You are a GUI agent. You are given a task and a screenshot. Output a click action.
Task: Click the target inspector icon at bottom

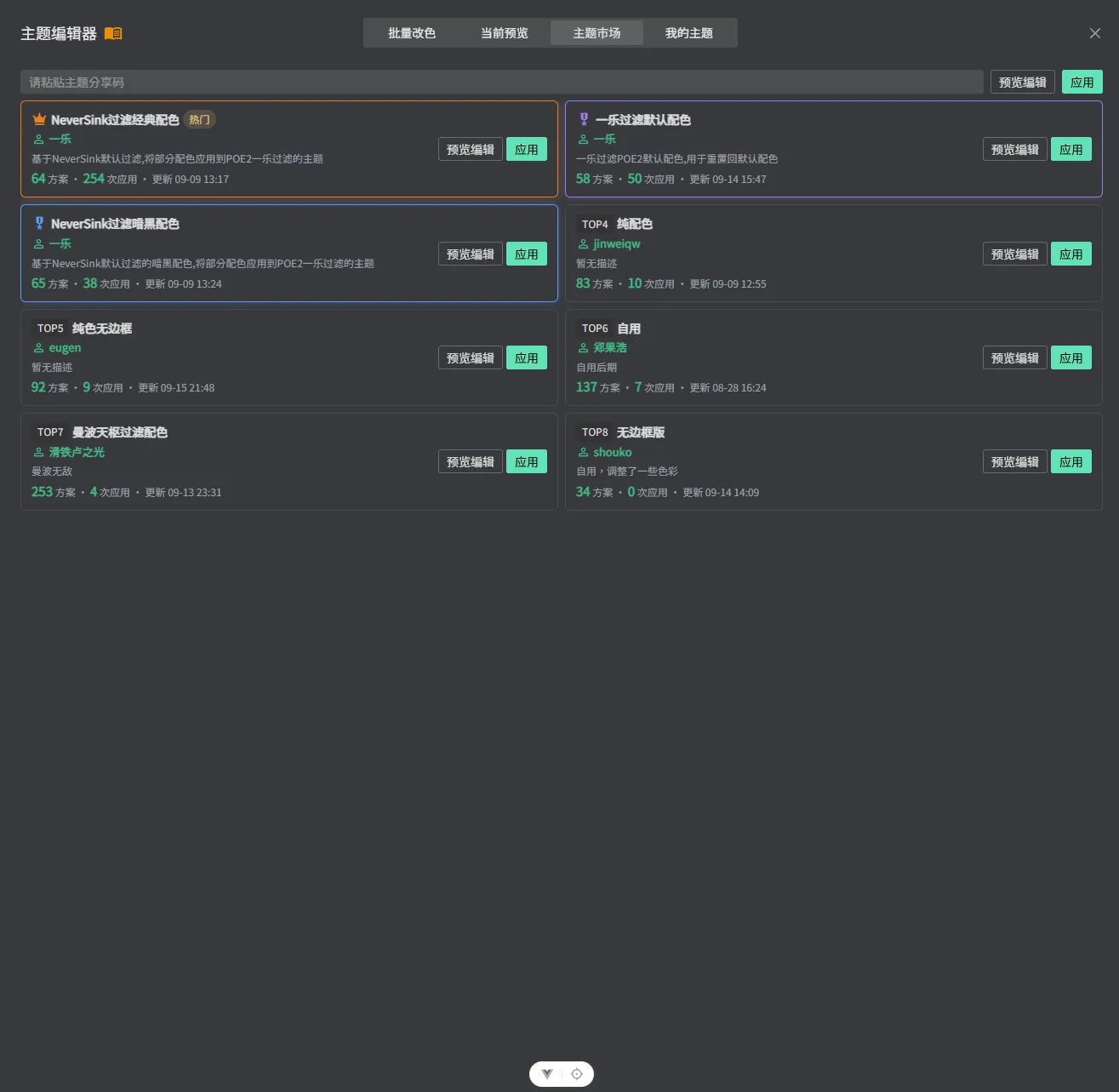(577, 1074)
